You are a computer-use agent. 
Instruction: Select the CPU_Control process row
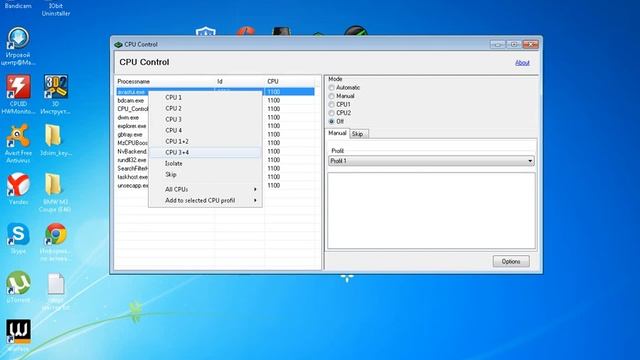click(x=133, y=109)
